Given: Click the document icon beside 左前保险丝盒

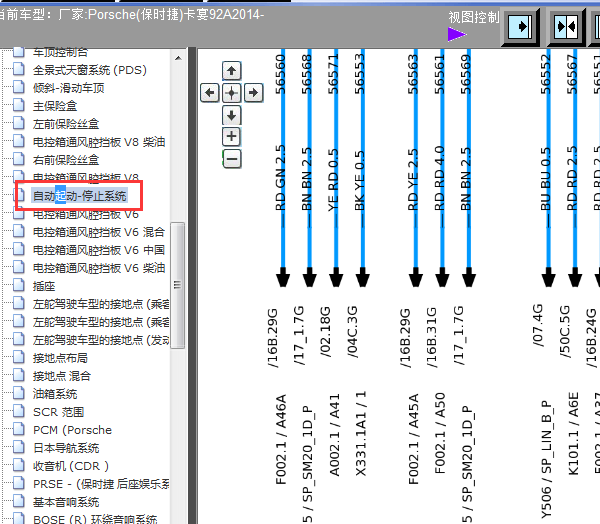Looking at the screenshot, I should coord(18,123).
